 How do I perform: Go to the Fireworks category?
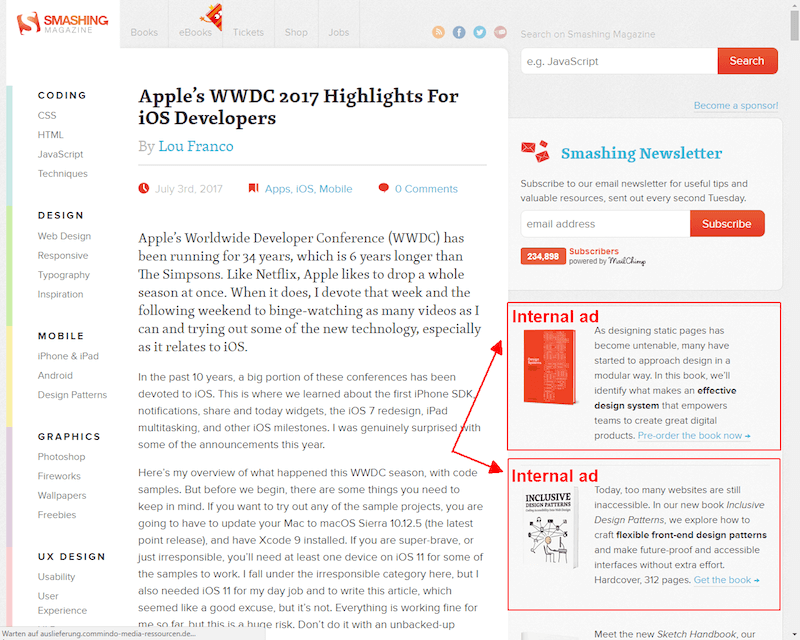(x=59, y=476)
